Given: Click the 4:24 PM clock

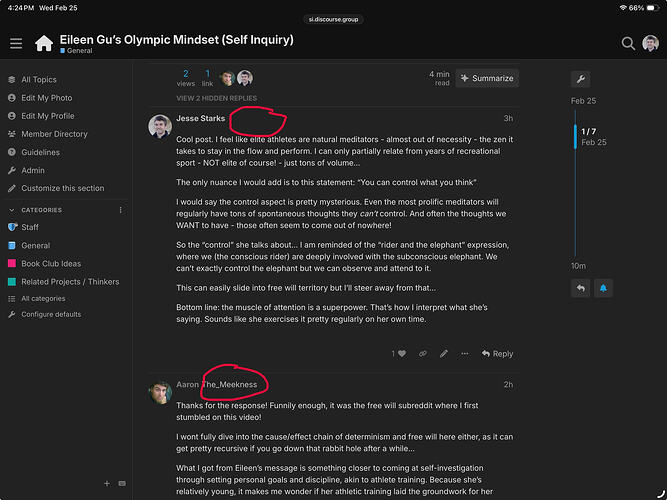Looking at the screenshot, I should pyautogui.click(x=20, y=8).
